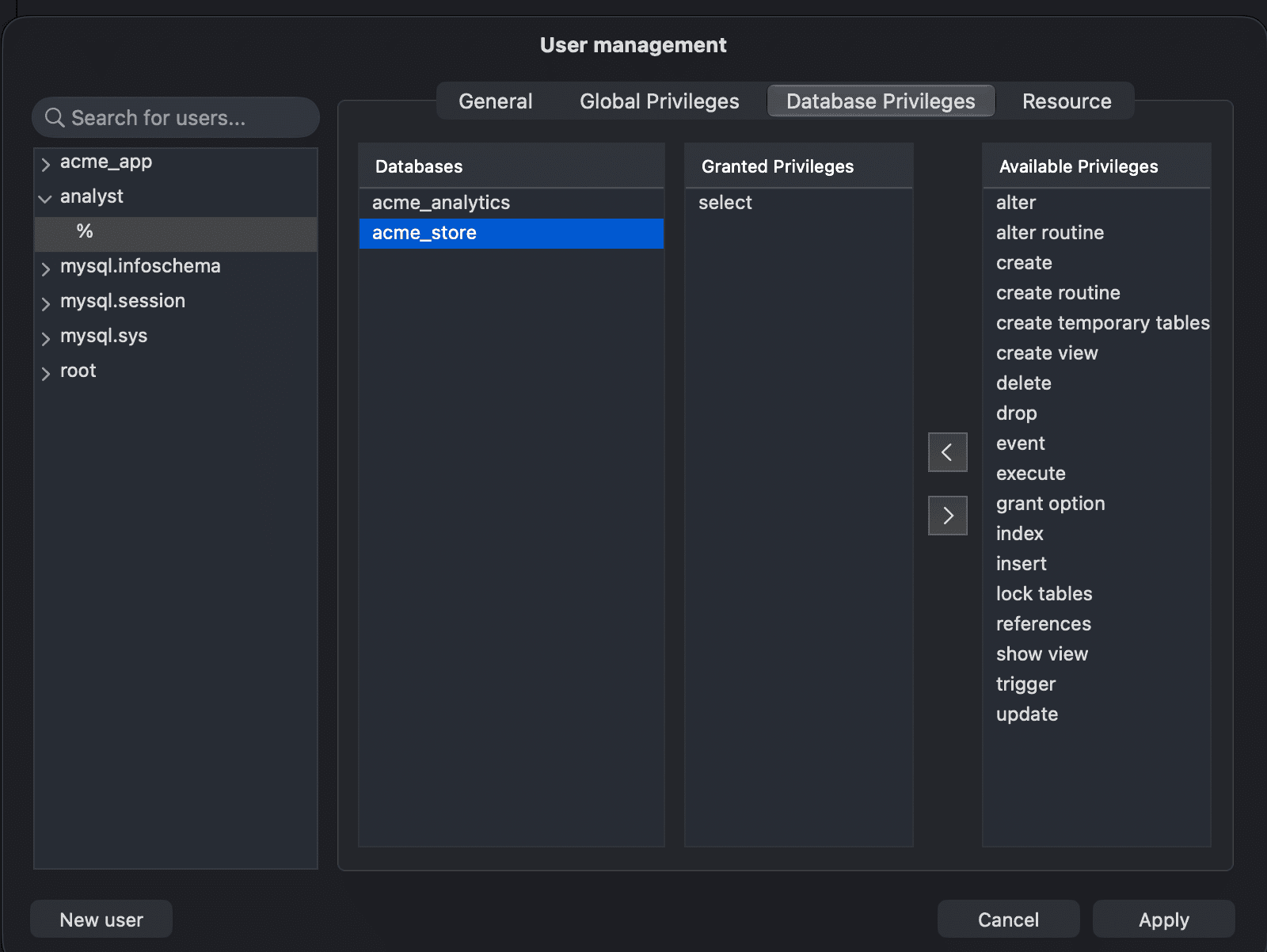Cancel the user management dialog
The height and width of the screenshot is (952, 1267).
pos(1008,919)
